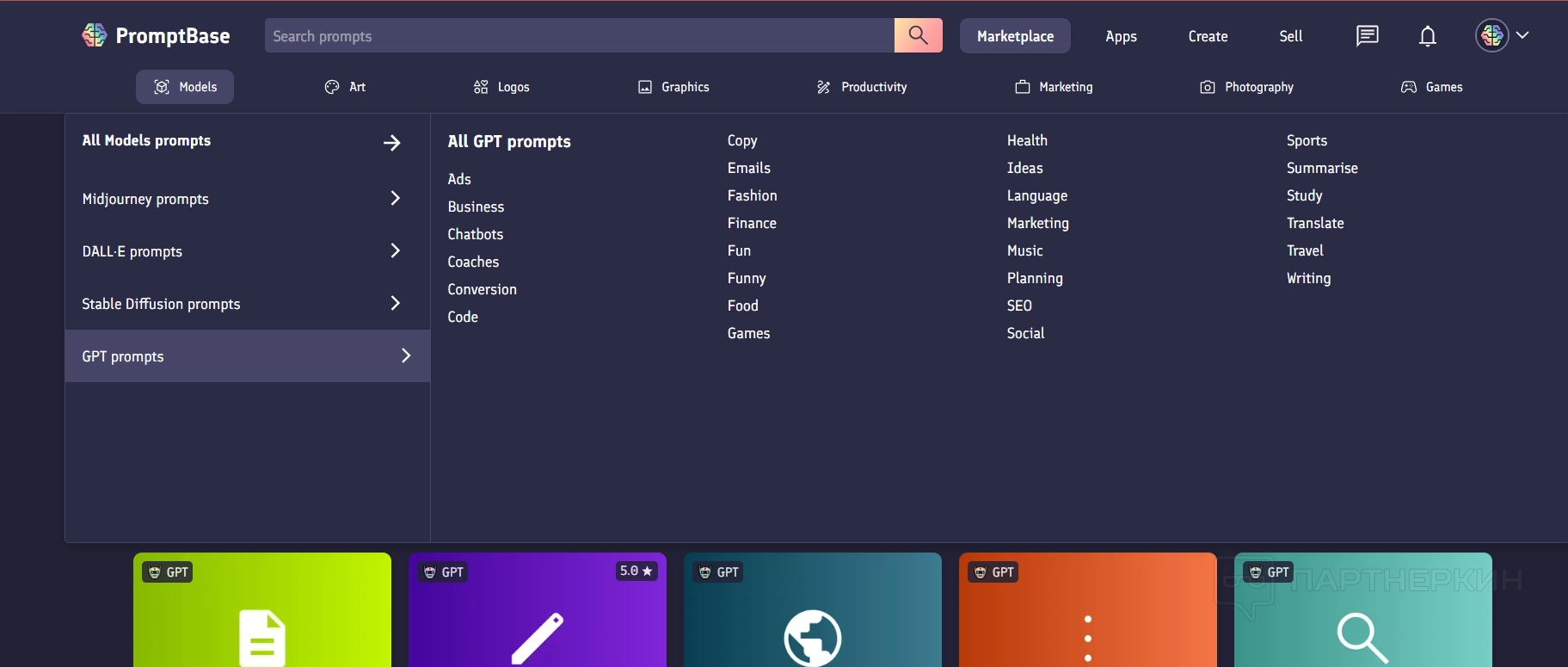This screenshot has height=667, width=1568.
Task: Select the Productivity category tab
Action: pyautogui.click(x=862, y=87)
